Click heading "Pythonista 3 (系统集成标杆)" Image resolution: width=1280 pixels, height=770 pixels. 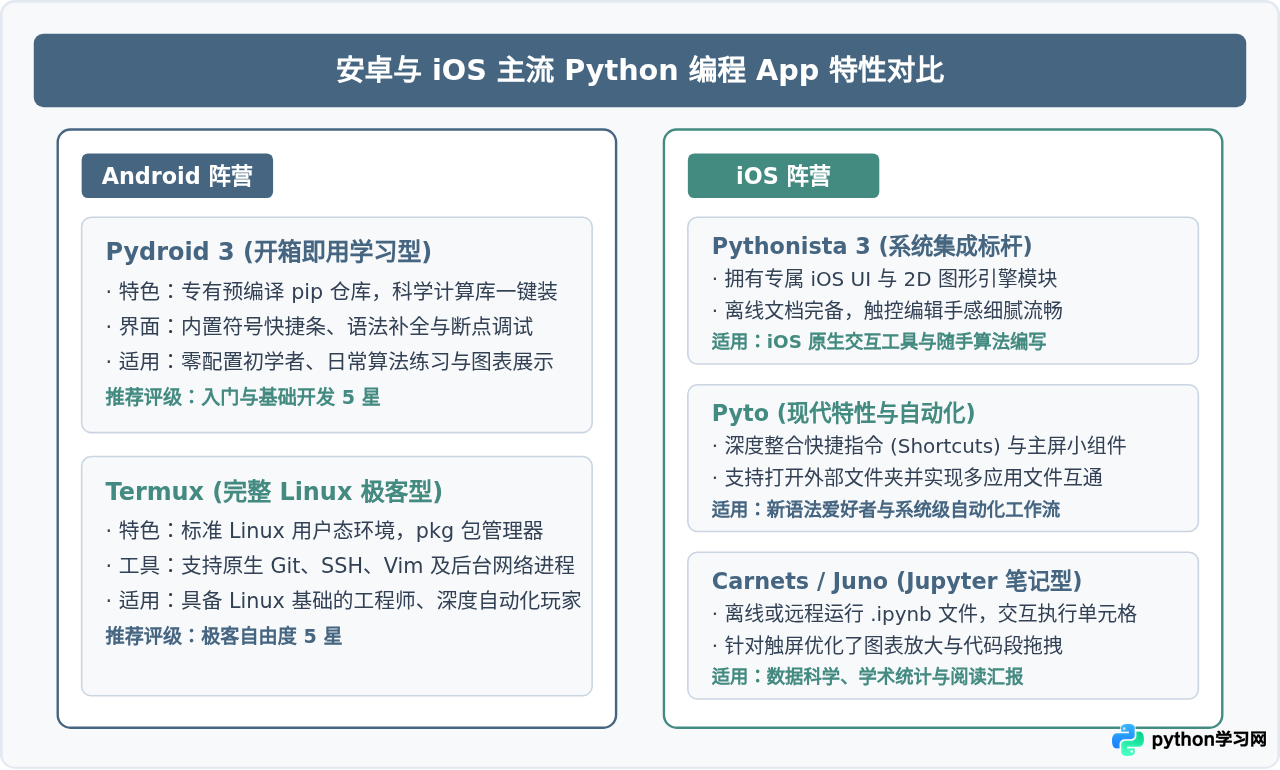tap(872, 246)
